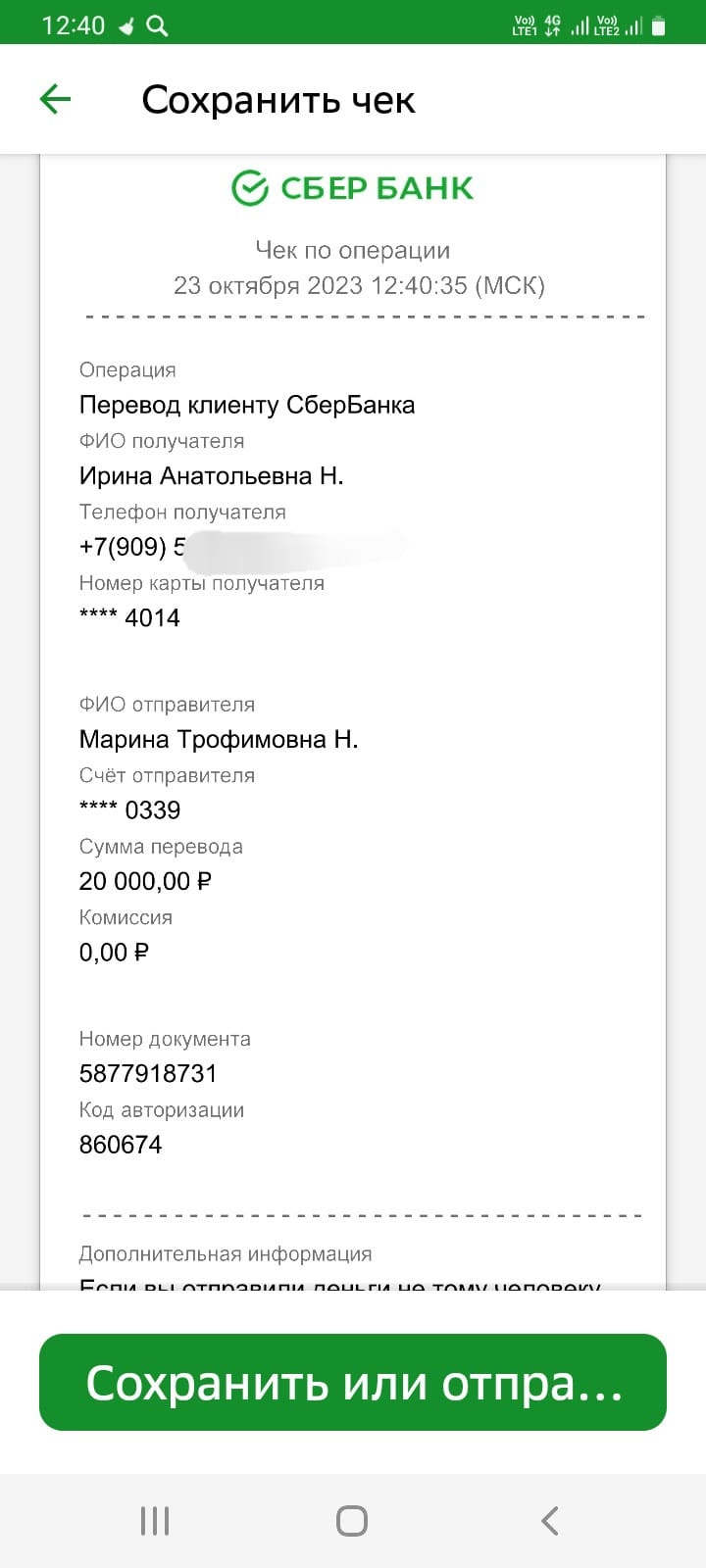The height and width of the screenshot is (1568, 706).
Task: Tap the document number 5877918731
Action: click(x=148, y=1073)
